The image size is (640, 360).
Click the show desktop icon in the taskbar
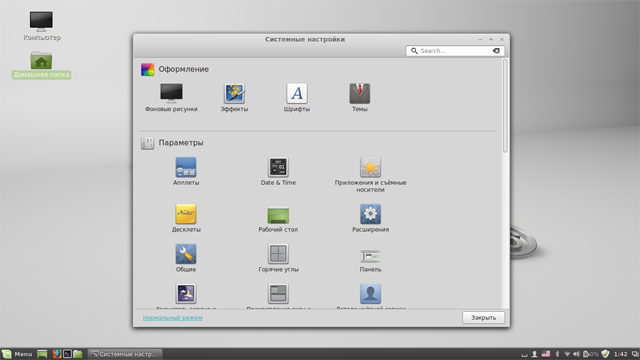coord(42,354)
